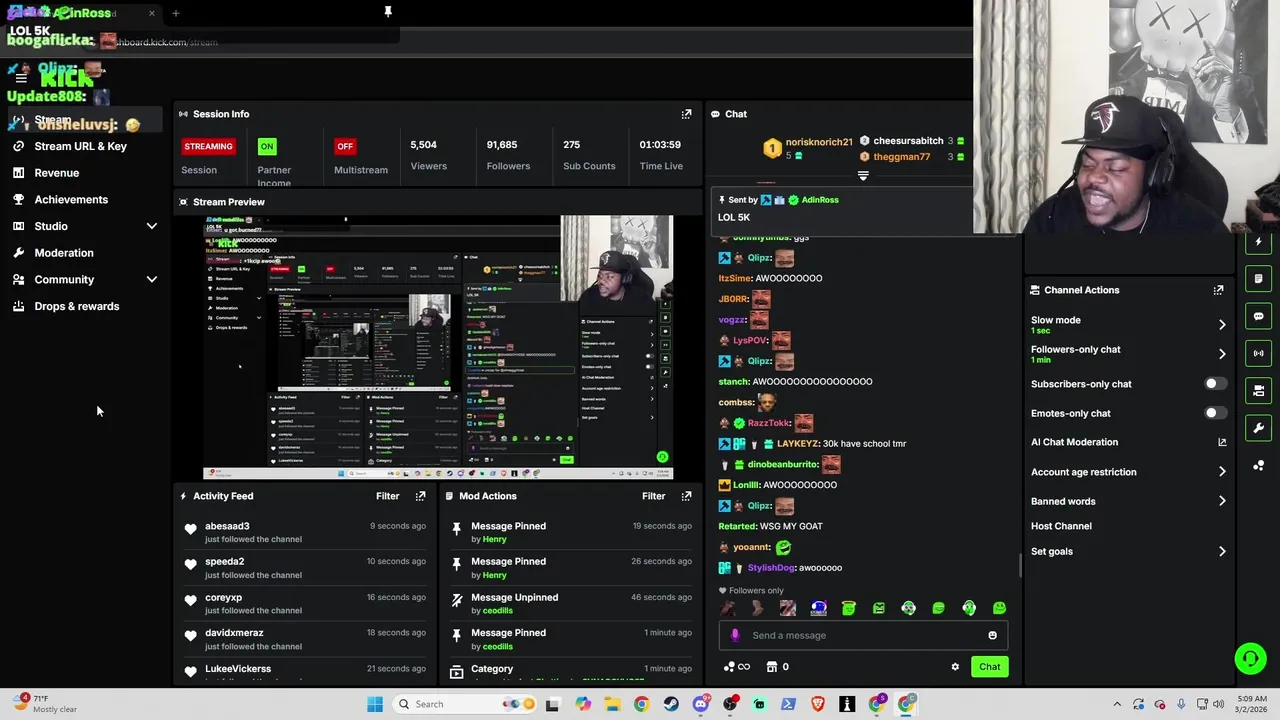Pop out the Activity Feed panel
This screenshot has height=720, width=1280.
click(x=420, y=496)
